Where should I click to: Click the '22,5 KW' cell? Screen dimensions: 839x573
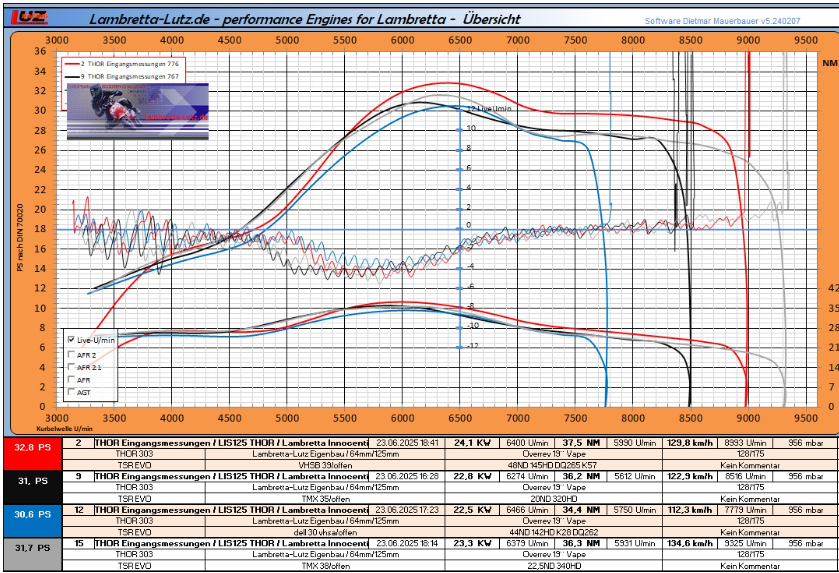point(472,510)
